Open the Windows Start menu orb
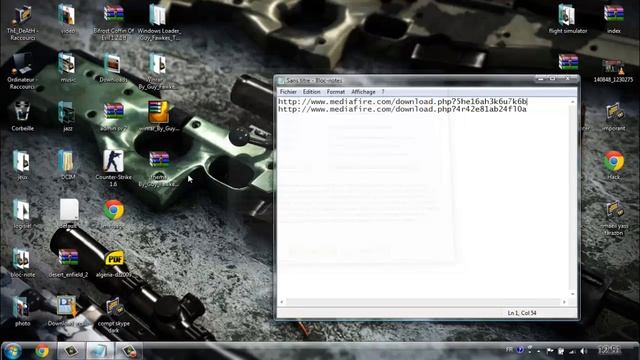The width and height of the screenshot is (640, 360). pos(12,351)
